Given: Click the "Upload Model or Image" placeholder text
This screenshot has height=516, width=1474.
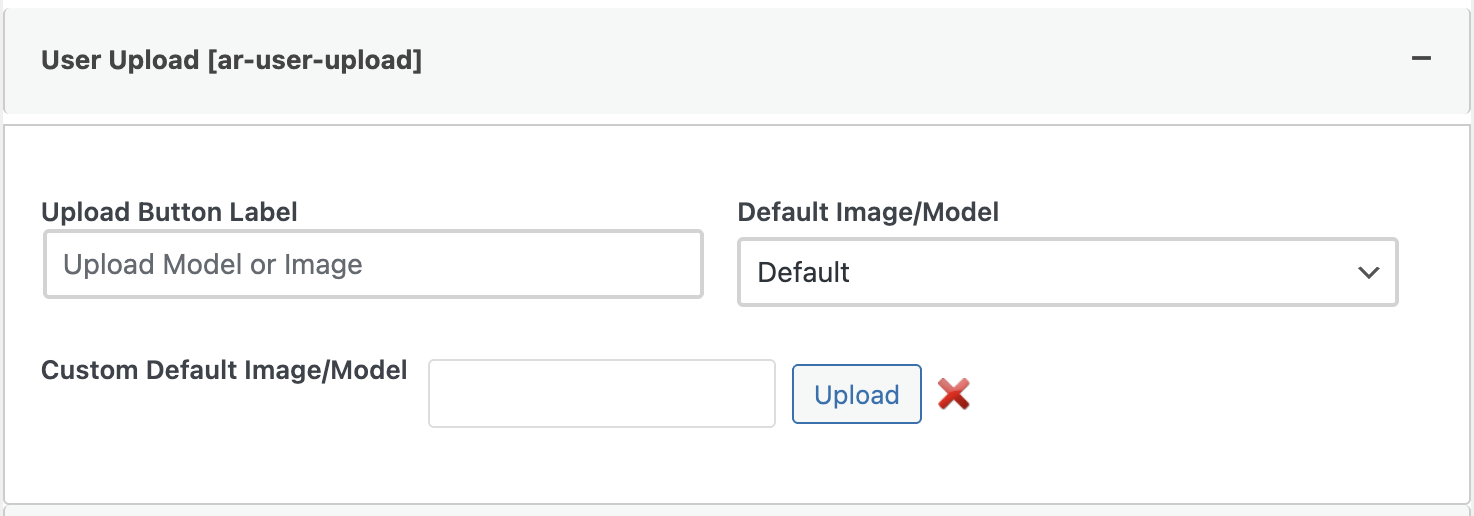Looking at the screenshot, I should click(213, 265).
